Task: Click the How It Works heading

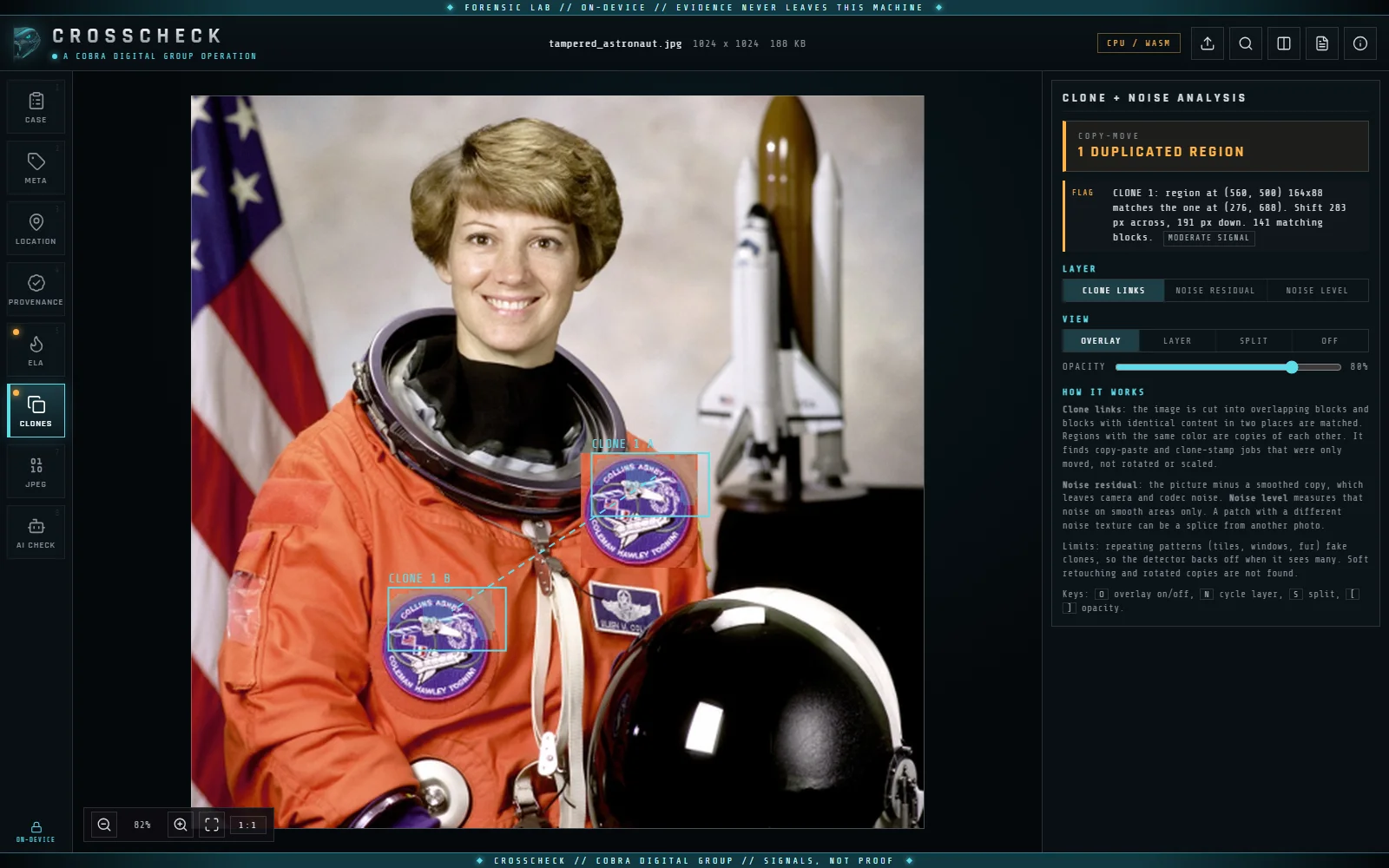Action: (1103, 392)
